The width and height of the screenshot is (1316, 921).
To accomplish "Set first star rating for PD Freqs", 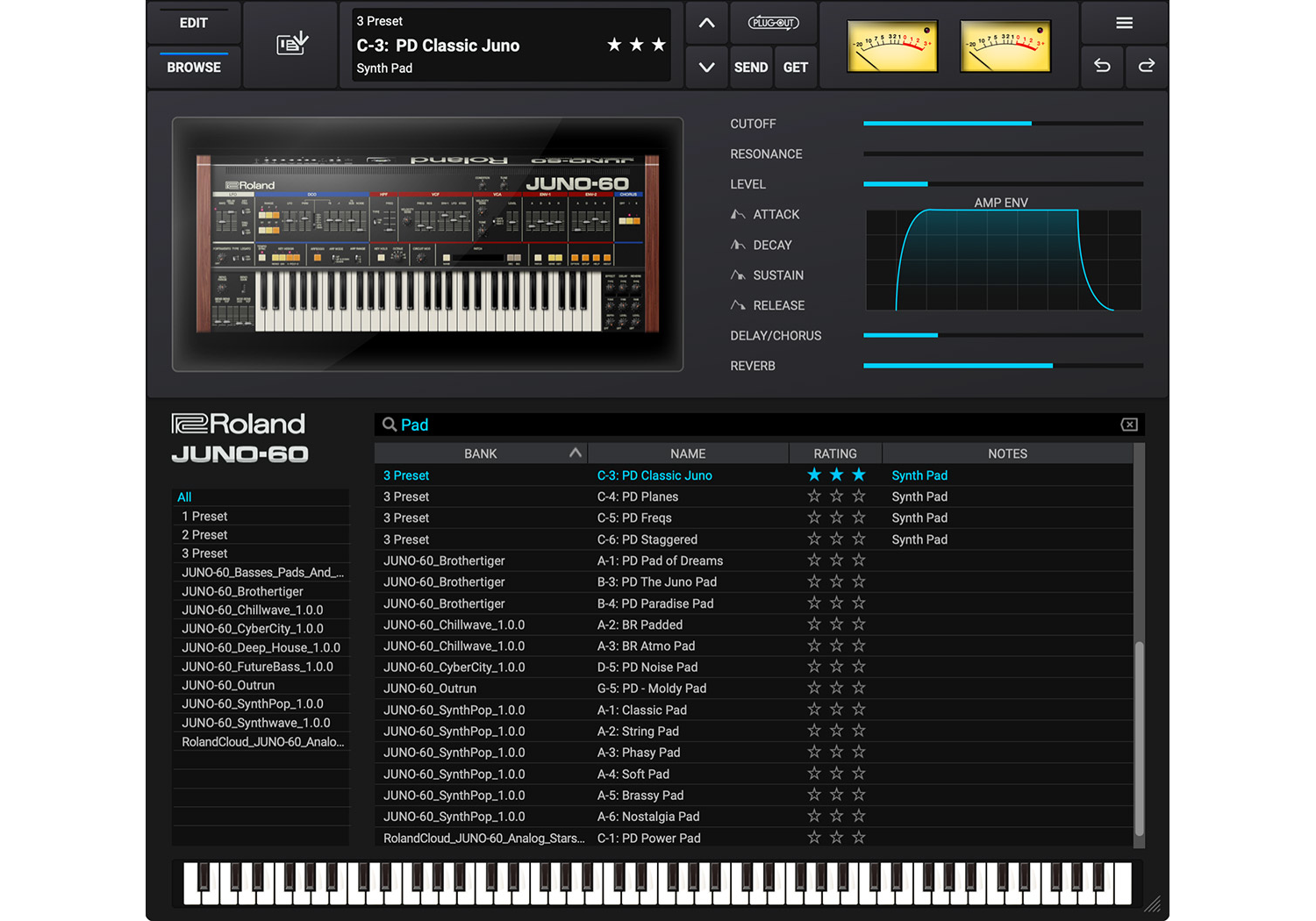I will click(814, 518).
